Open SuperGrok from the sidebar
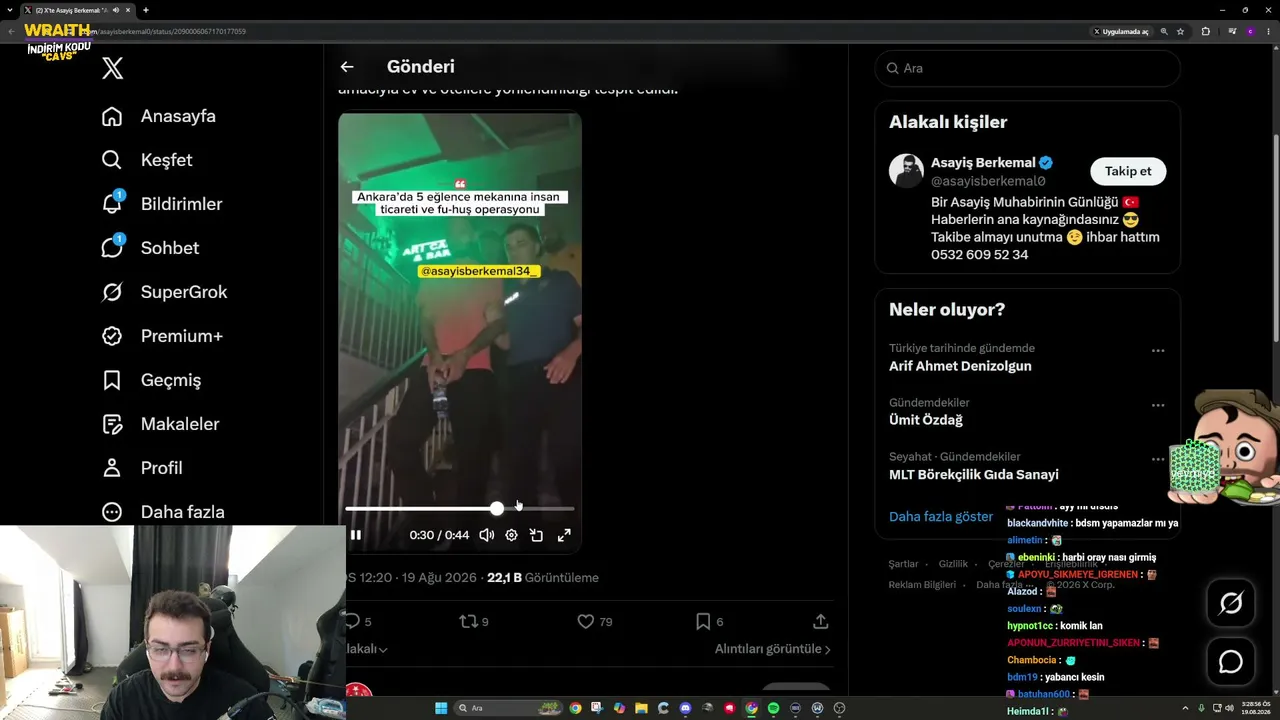The image size is (1280, 720). (x=164, y=292)
